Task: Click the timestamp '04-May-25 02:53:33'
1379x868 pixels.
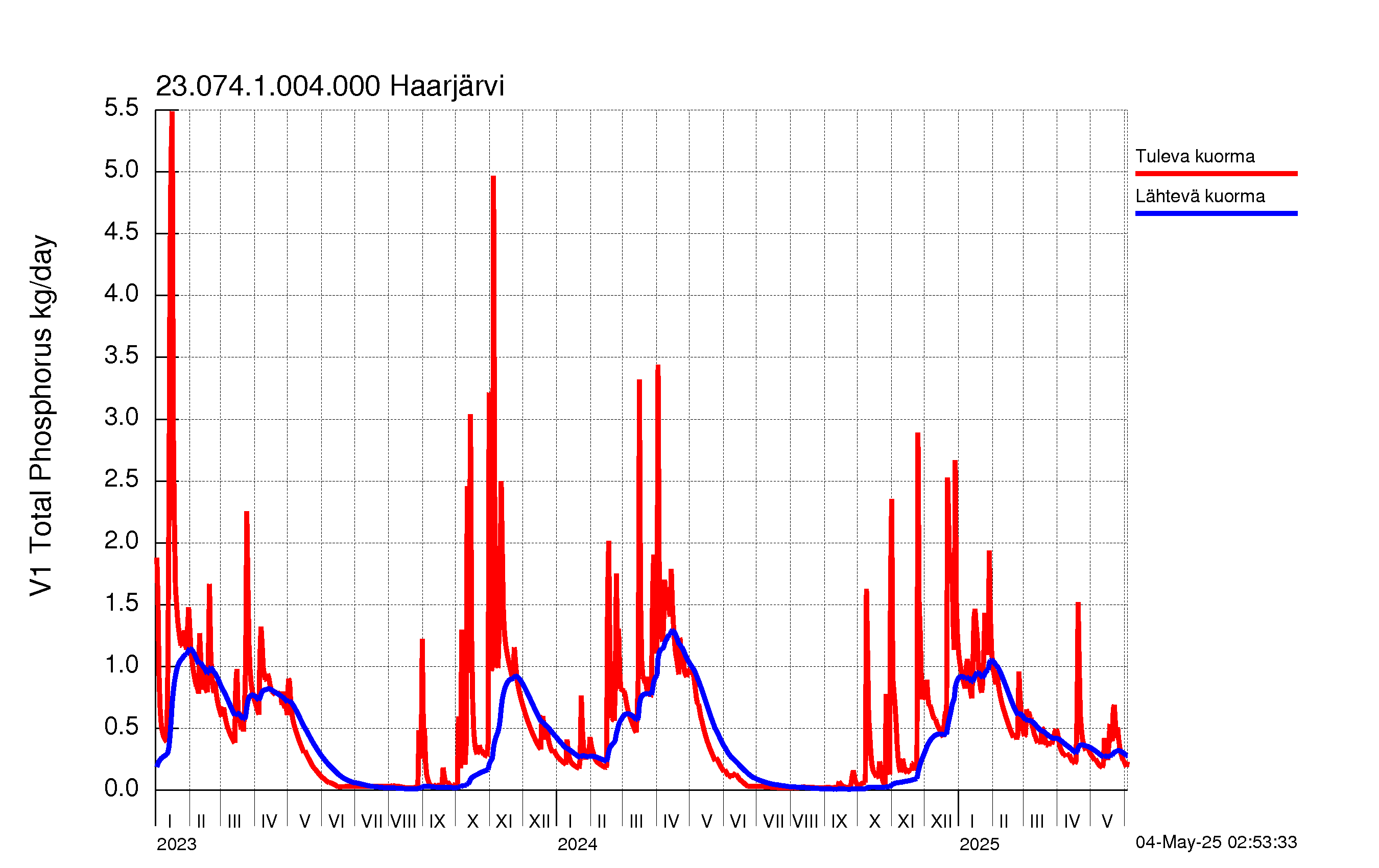Action: click(1216, 842)
